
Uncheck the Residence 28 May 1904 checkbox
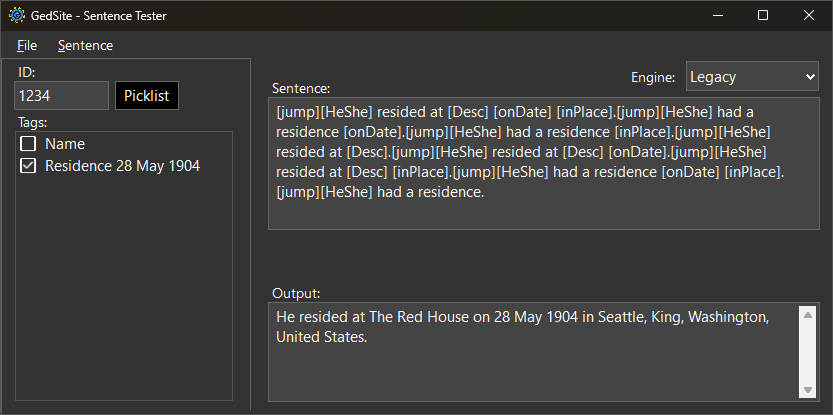pos(28,166)
